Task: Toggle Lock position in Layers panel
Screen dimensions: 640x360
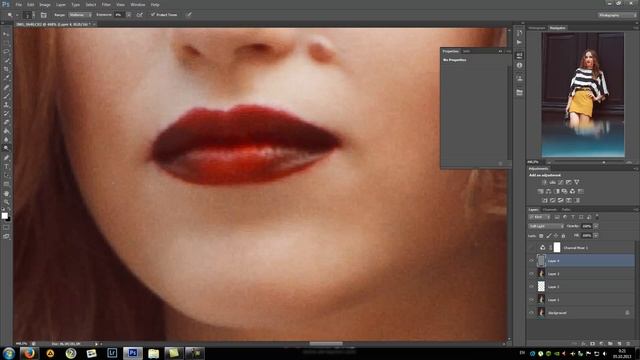Action: tap(556, 236)
